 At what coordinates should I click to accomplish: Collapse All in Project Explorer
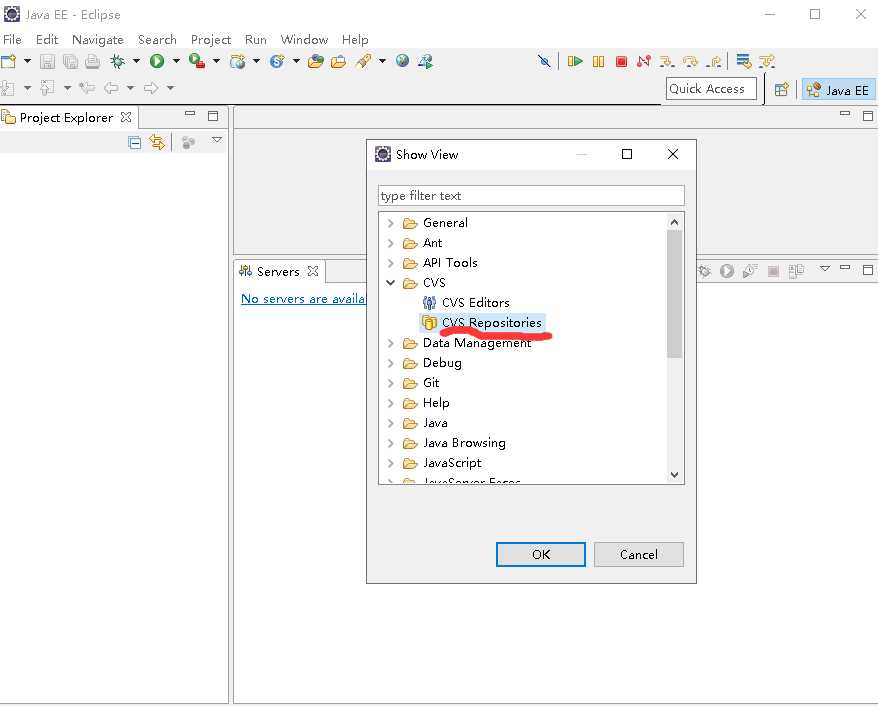[x=134, y=142]
